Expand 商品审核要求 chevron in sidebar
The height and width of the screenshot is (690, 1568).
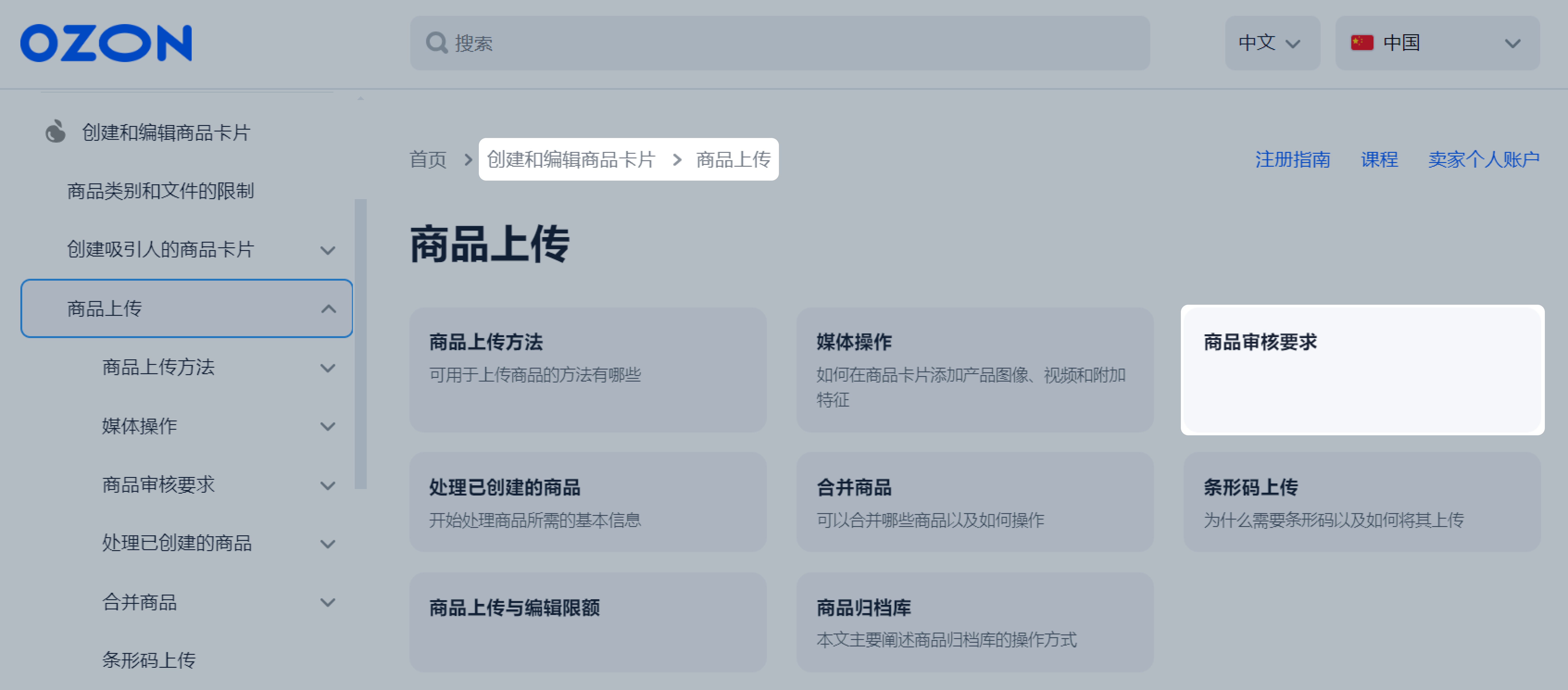click(x=328, y=486)
